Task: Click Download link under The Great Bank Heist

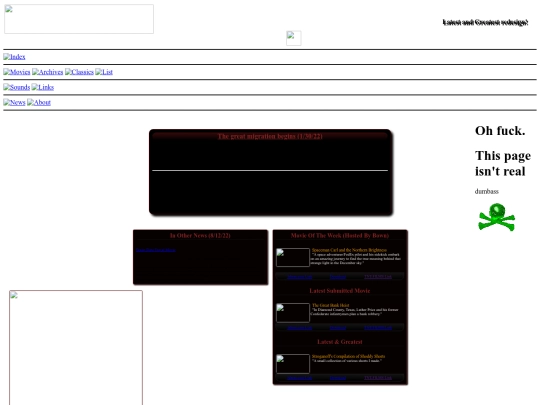Action: [338, 328]
